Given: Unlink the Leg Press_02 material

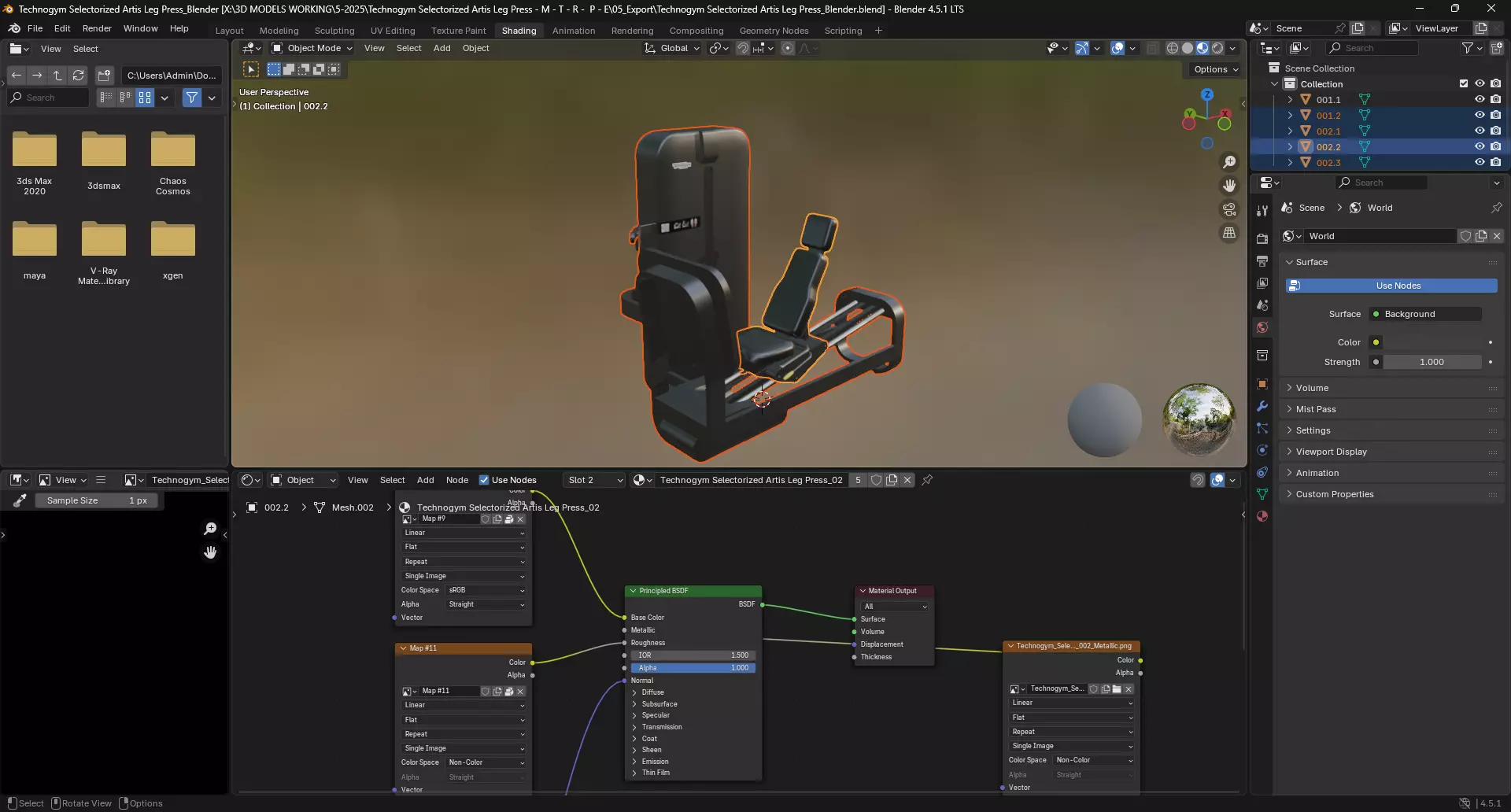Looking at the screenshot, I should click(907, 480).
